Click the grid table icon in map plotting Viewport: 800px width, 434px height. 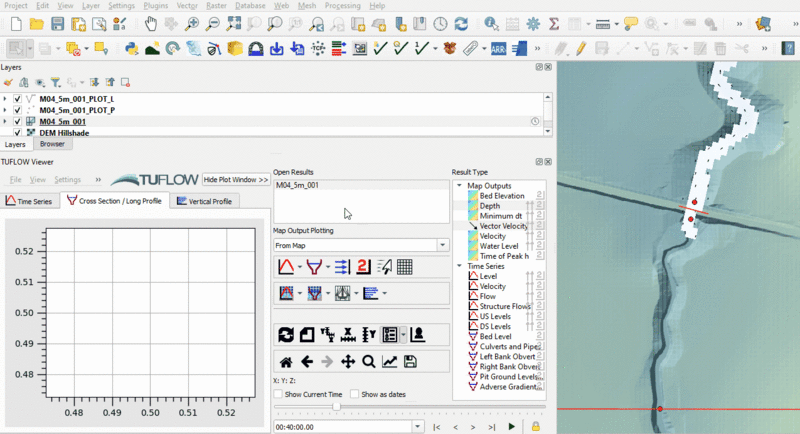[x=405, y=267]
